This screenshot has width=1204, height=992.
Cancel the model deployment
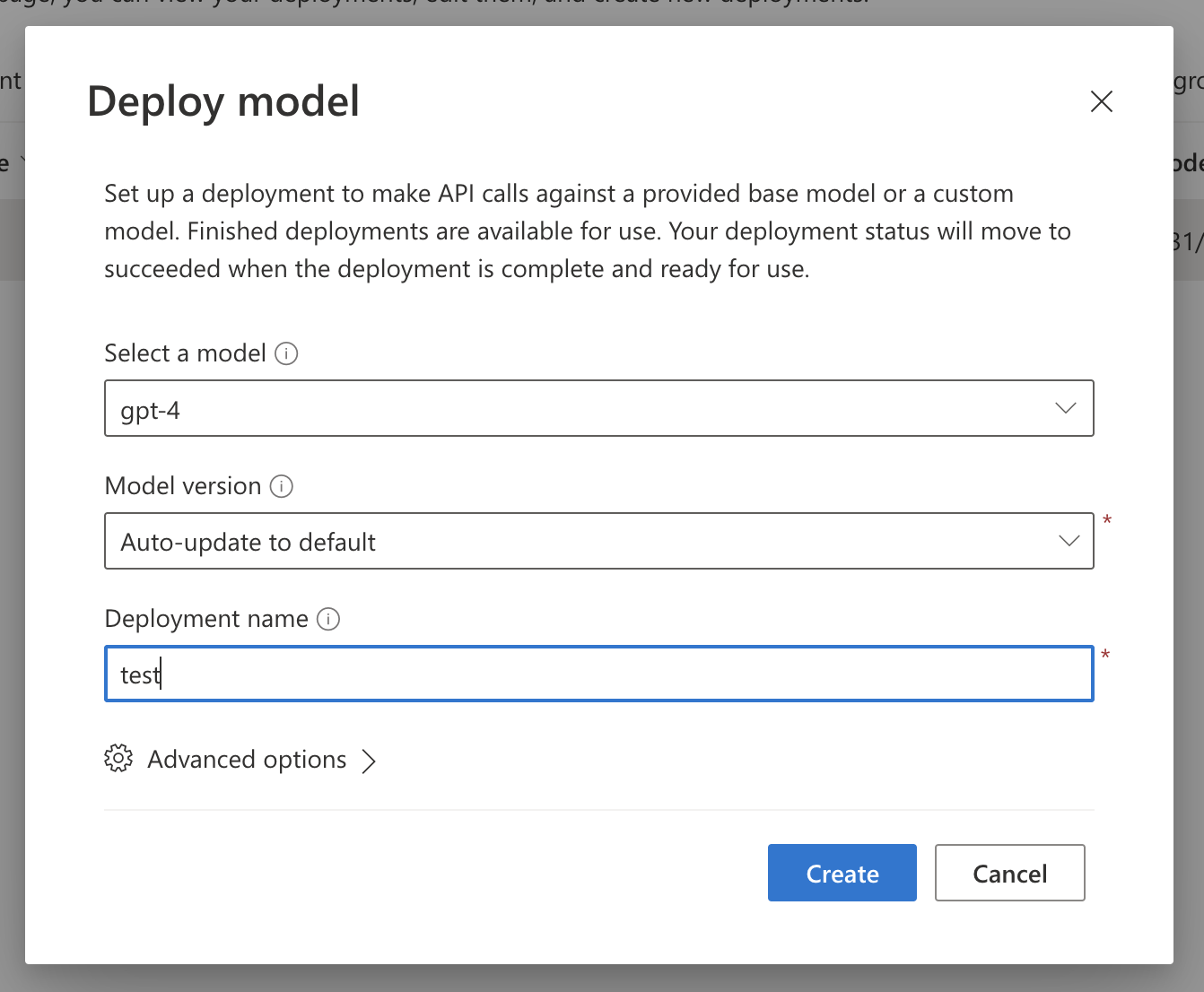point(1009,873)
